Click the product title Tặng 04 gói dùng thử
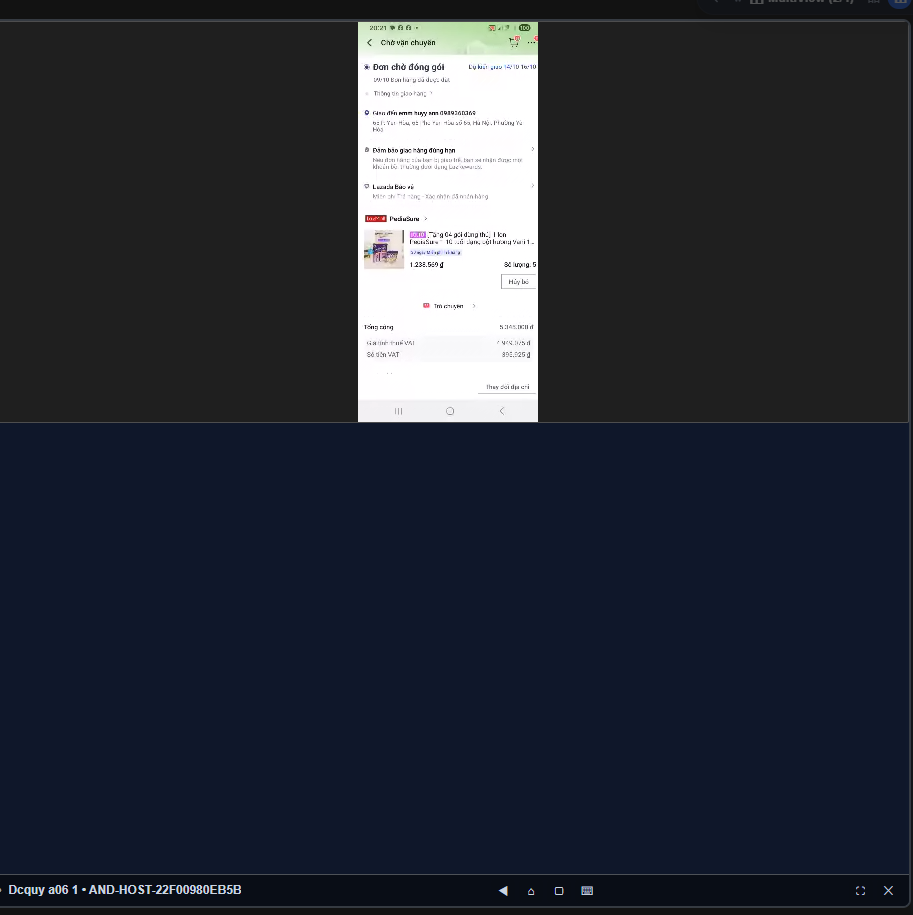Screen dimensions: 913x915 (x=472, y=238)
